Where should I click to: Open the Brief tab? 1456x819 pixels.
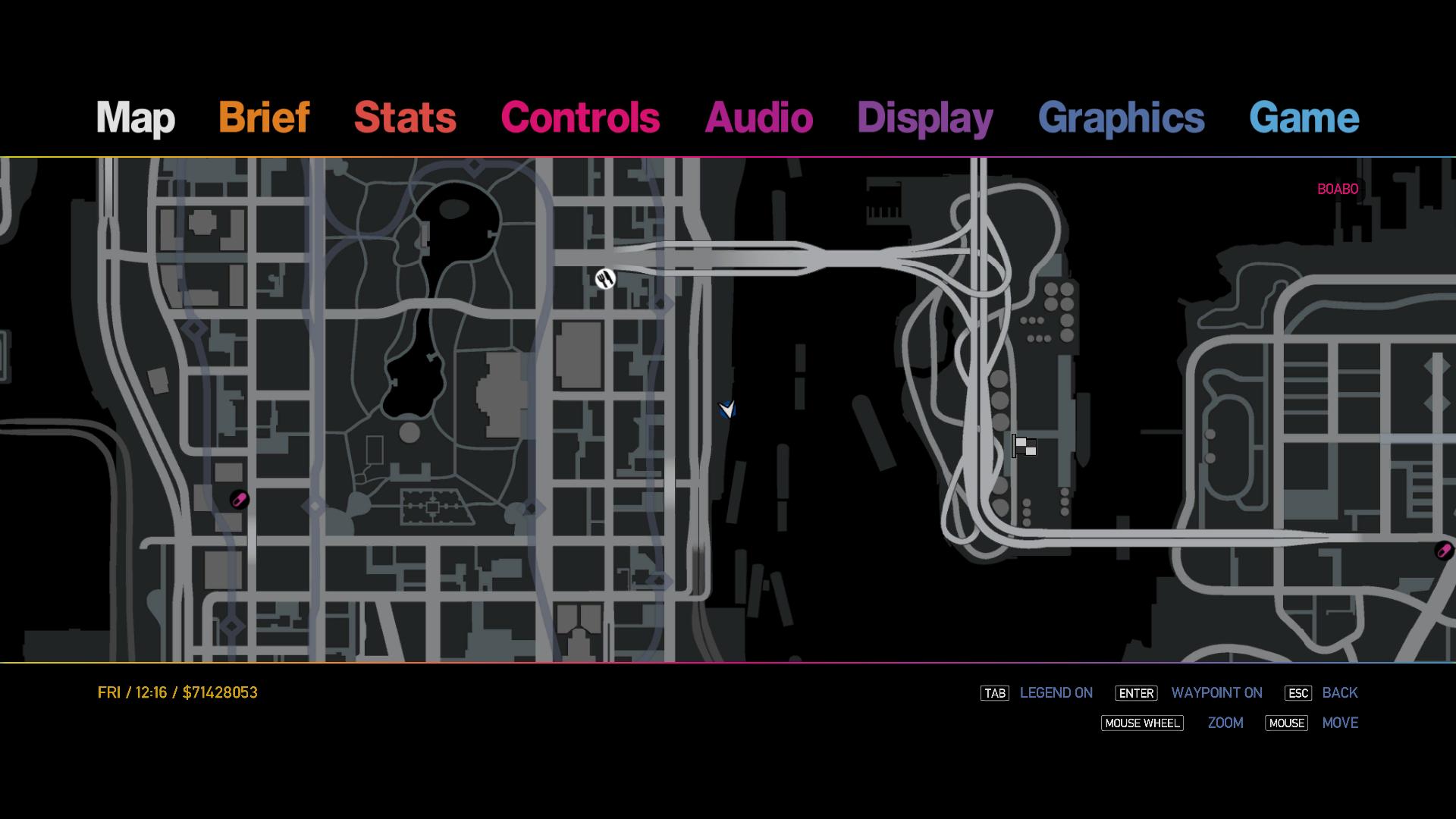(x=264, y=118)
